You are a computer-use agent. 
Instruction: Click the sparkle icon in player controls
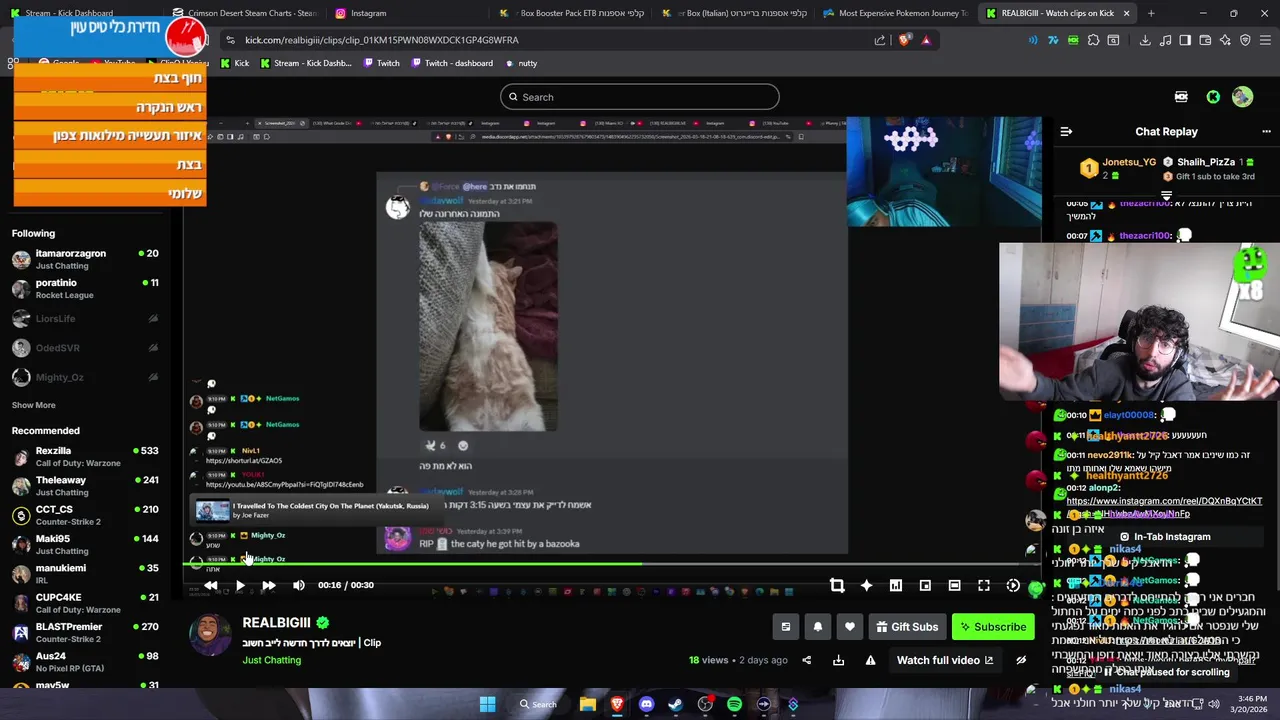tap(866, 585)
